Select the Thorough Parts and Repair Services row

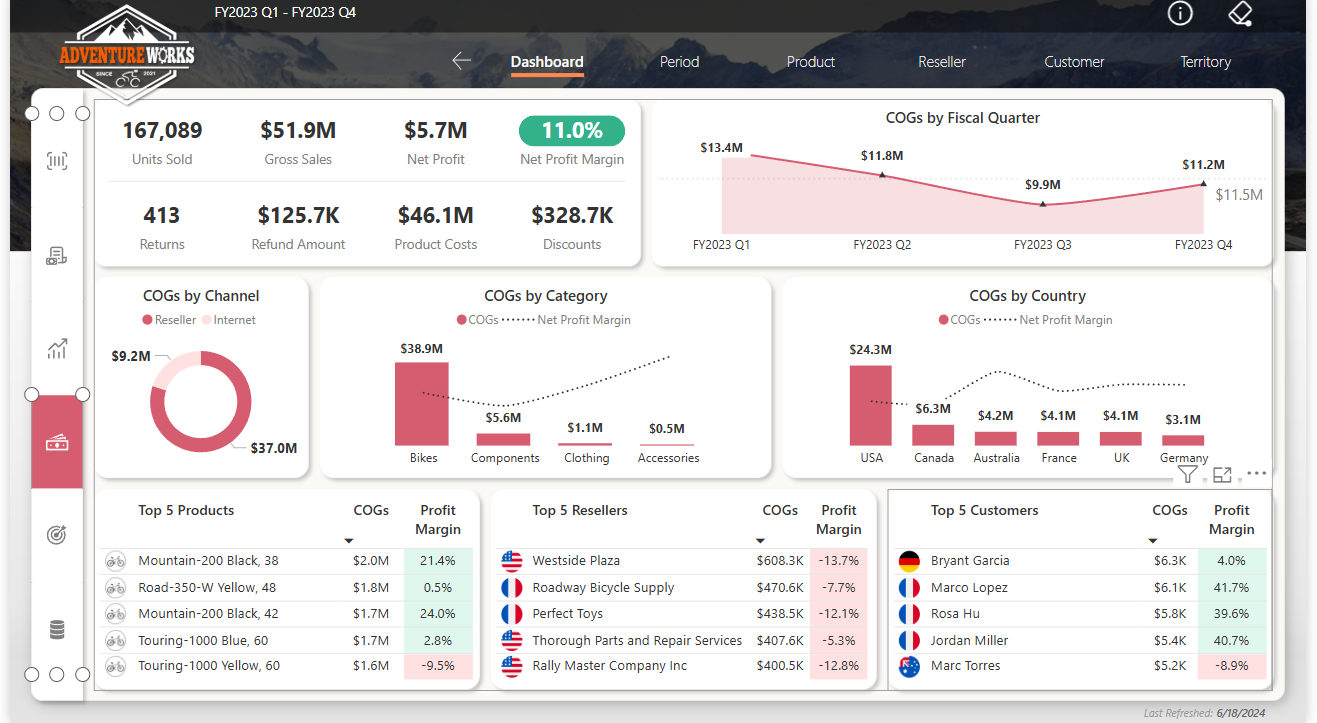683,640
